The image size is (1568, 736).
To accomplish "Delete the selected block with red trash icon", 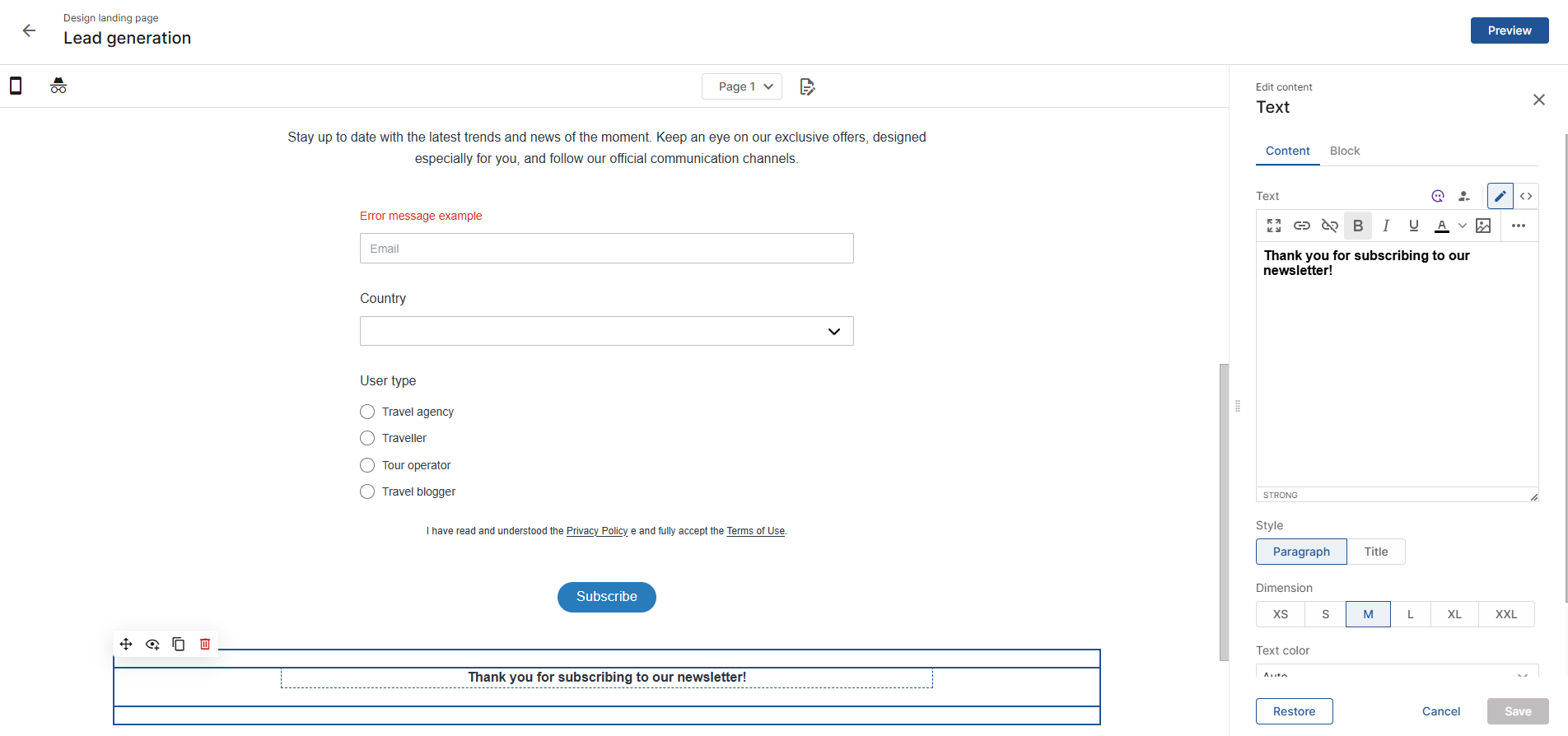I will coord(205,644).
